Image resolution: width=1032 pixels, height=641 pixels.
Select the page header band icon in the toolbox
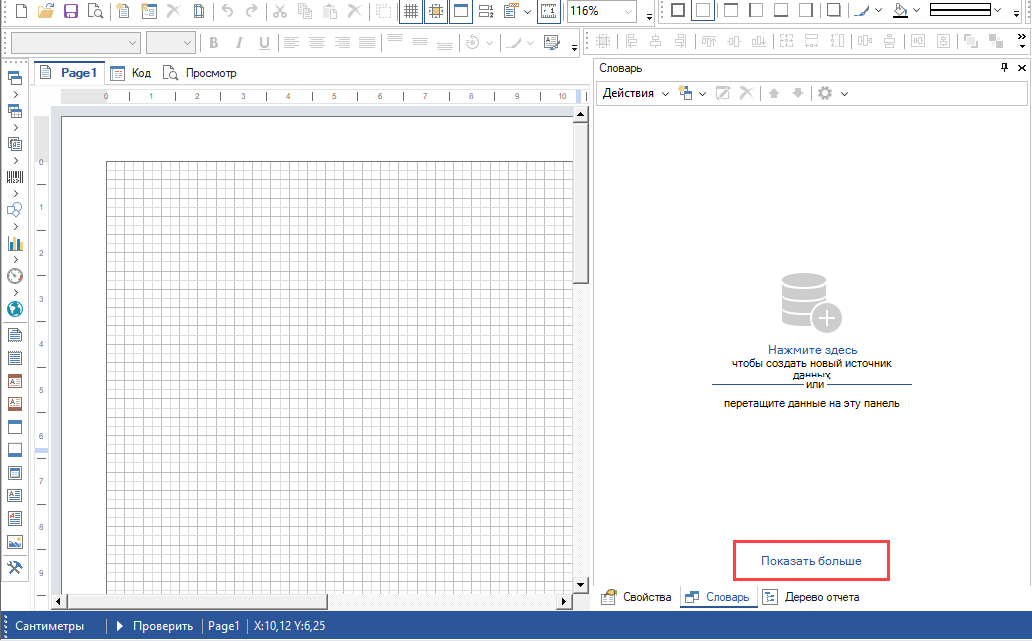coord(14,427)
